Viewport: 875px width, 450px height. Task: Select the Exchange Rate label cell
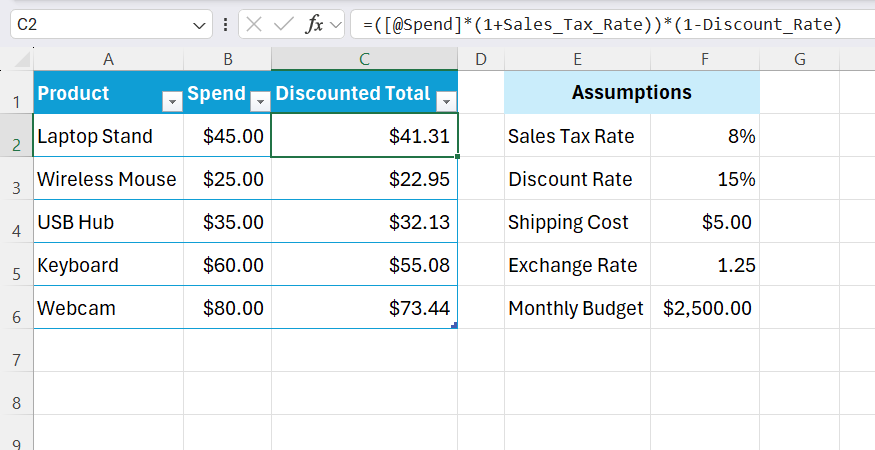point(577,265)
